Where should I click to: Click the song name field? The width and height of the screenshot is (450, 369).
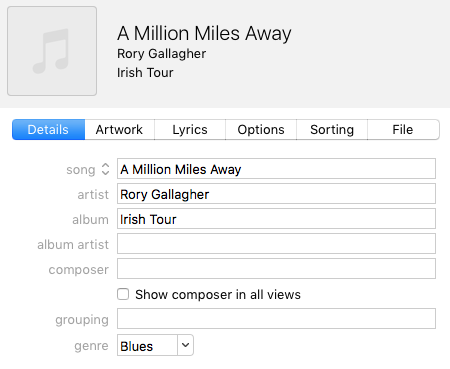click(x=276, y=169)
